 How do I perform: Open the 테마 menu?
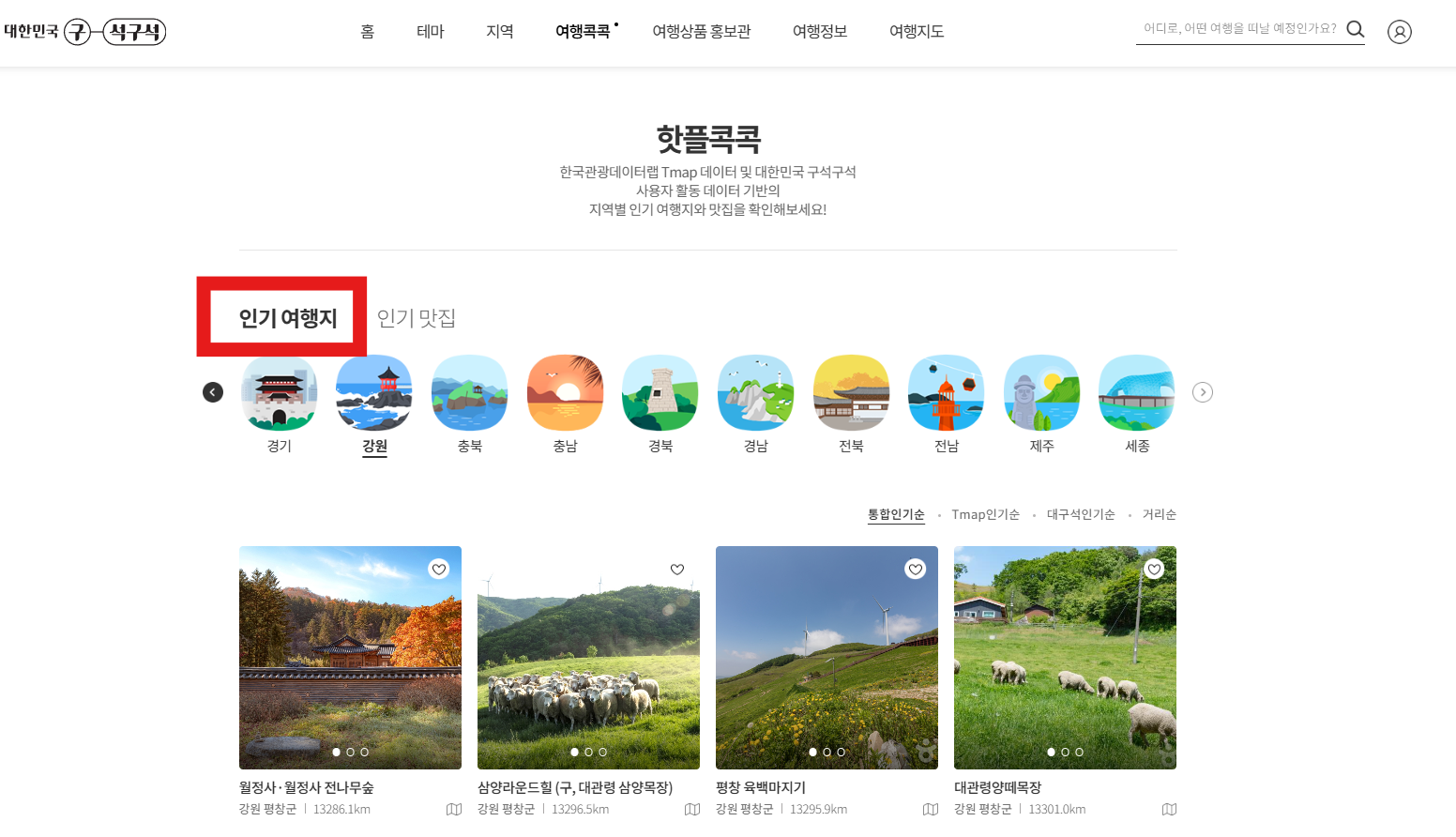[x=431, y=32]
